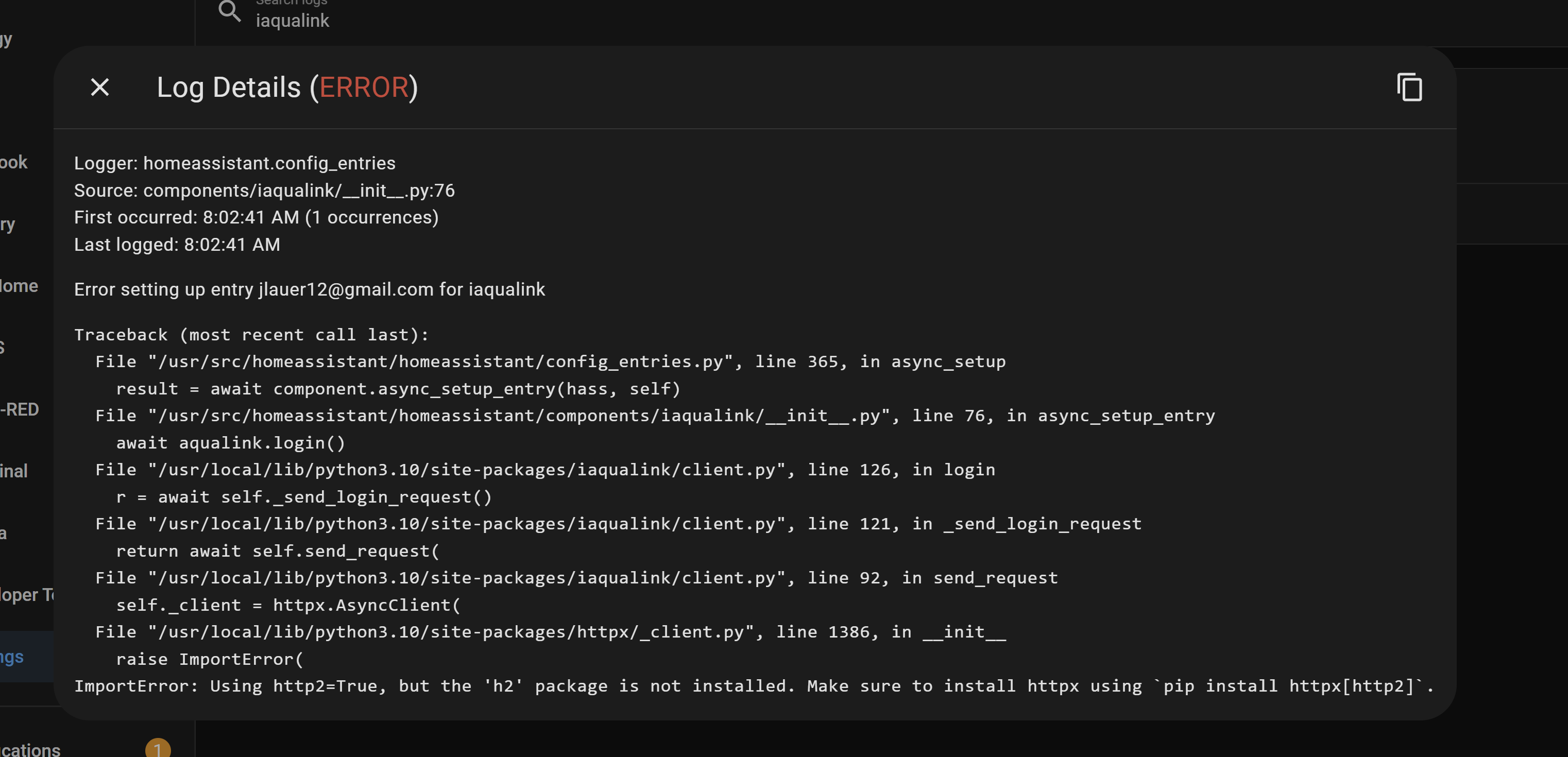Select the Last logged: 8:02:41 AM line

(x=177, y=245)
